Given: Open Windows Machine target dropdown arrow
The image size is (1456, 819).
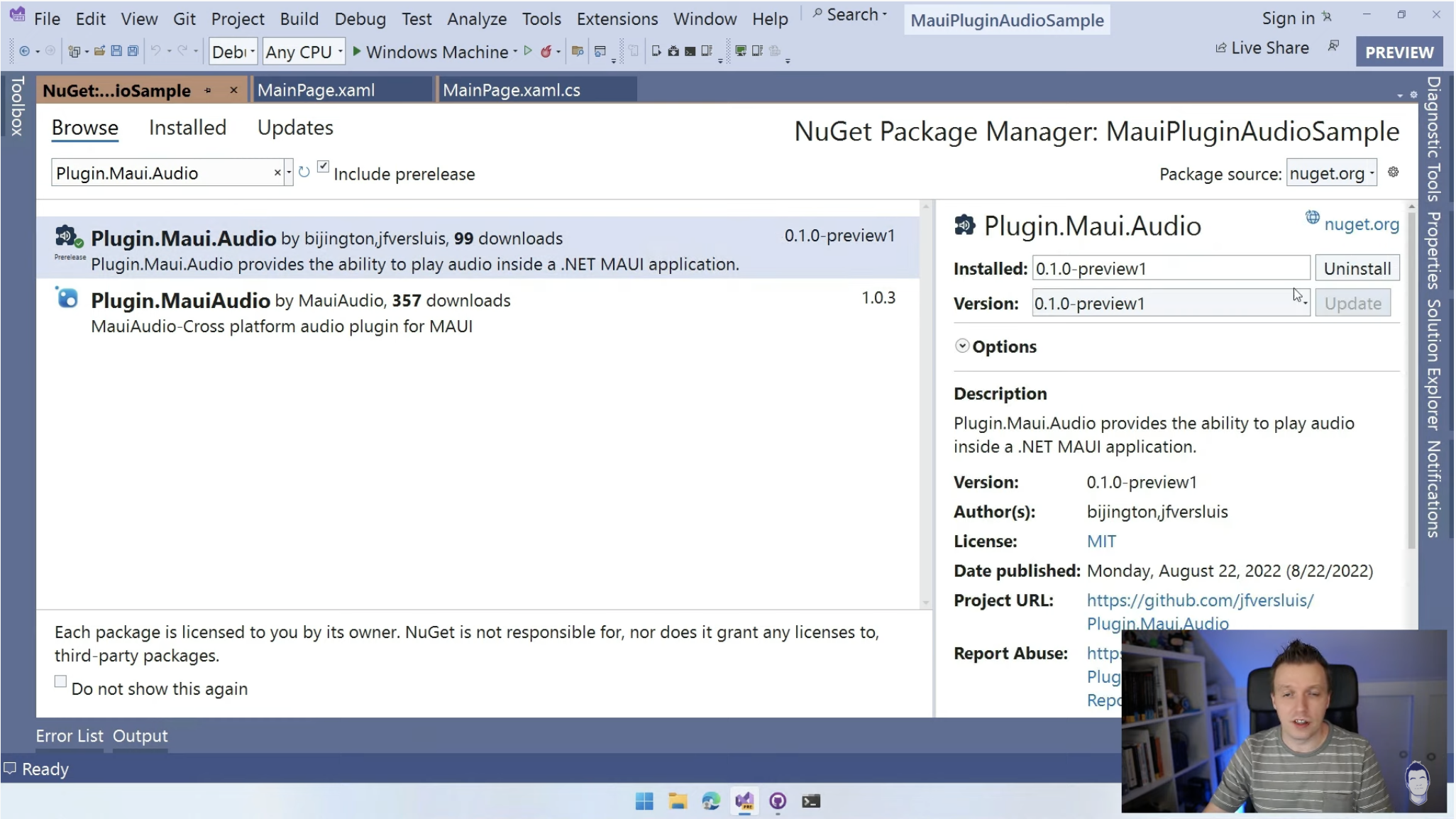Looking at the screenshot, I should pyautogui.click(x=515, y=52).
